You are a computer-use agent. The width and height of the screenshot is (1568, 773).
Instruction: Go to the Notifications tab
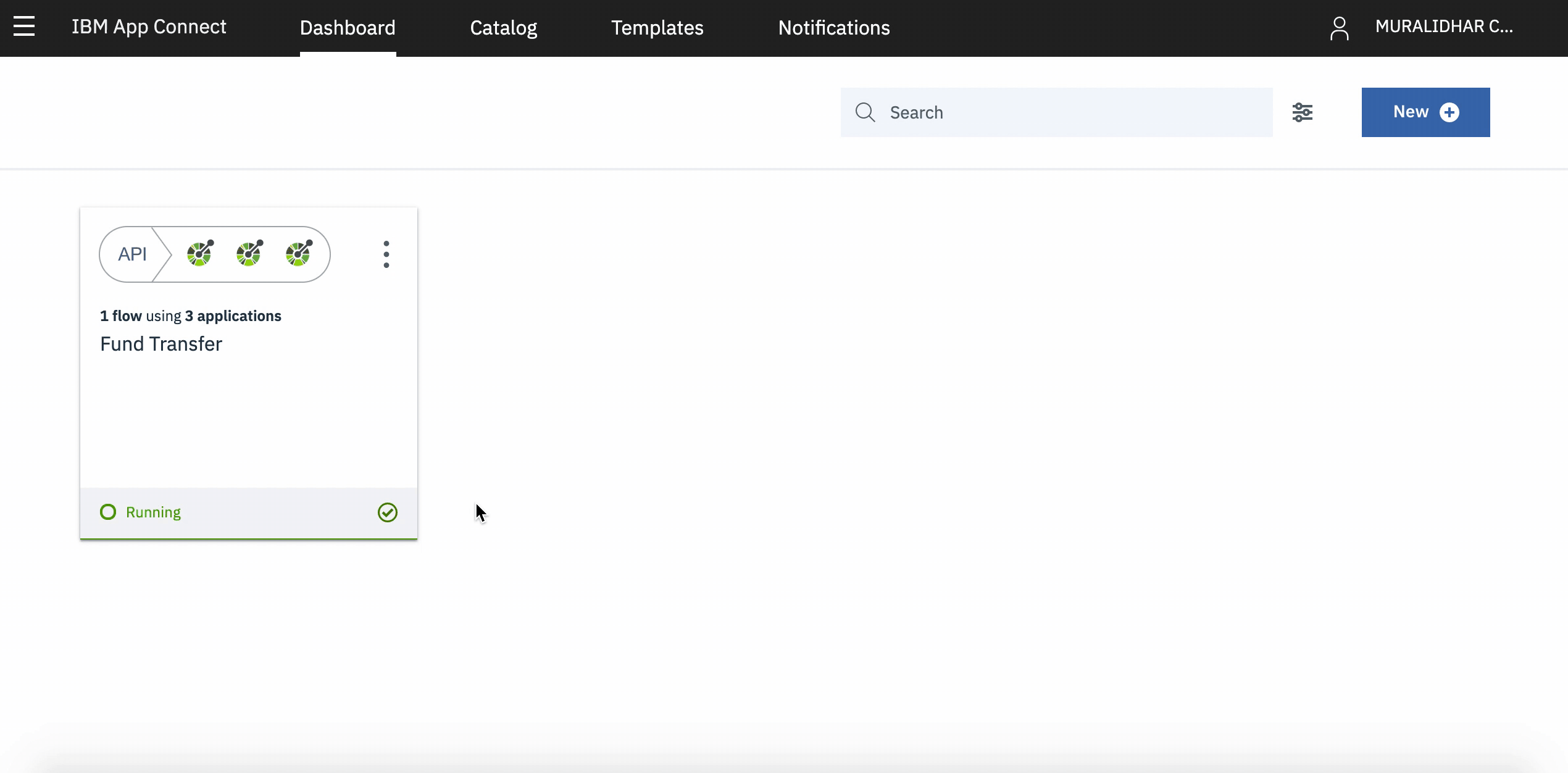[833, 28]
